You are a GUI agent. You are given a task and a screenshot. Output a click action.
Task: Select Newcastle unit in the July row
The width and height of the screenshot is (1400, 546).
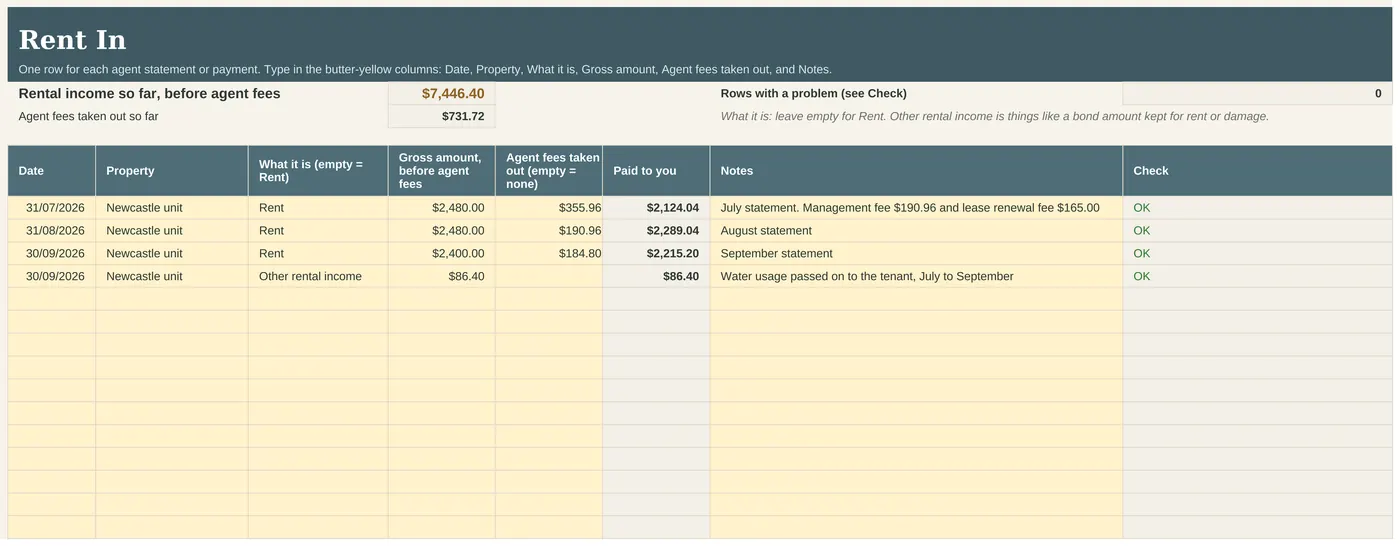[x=172, y=208]
